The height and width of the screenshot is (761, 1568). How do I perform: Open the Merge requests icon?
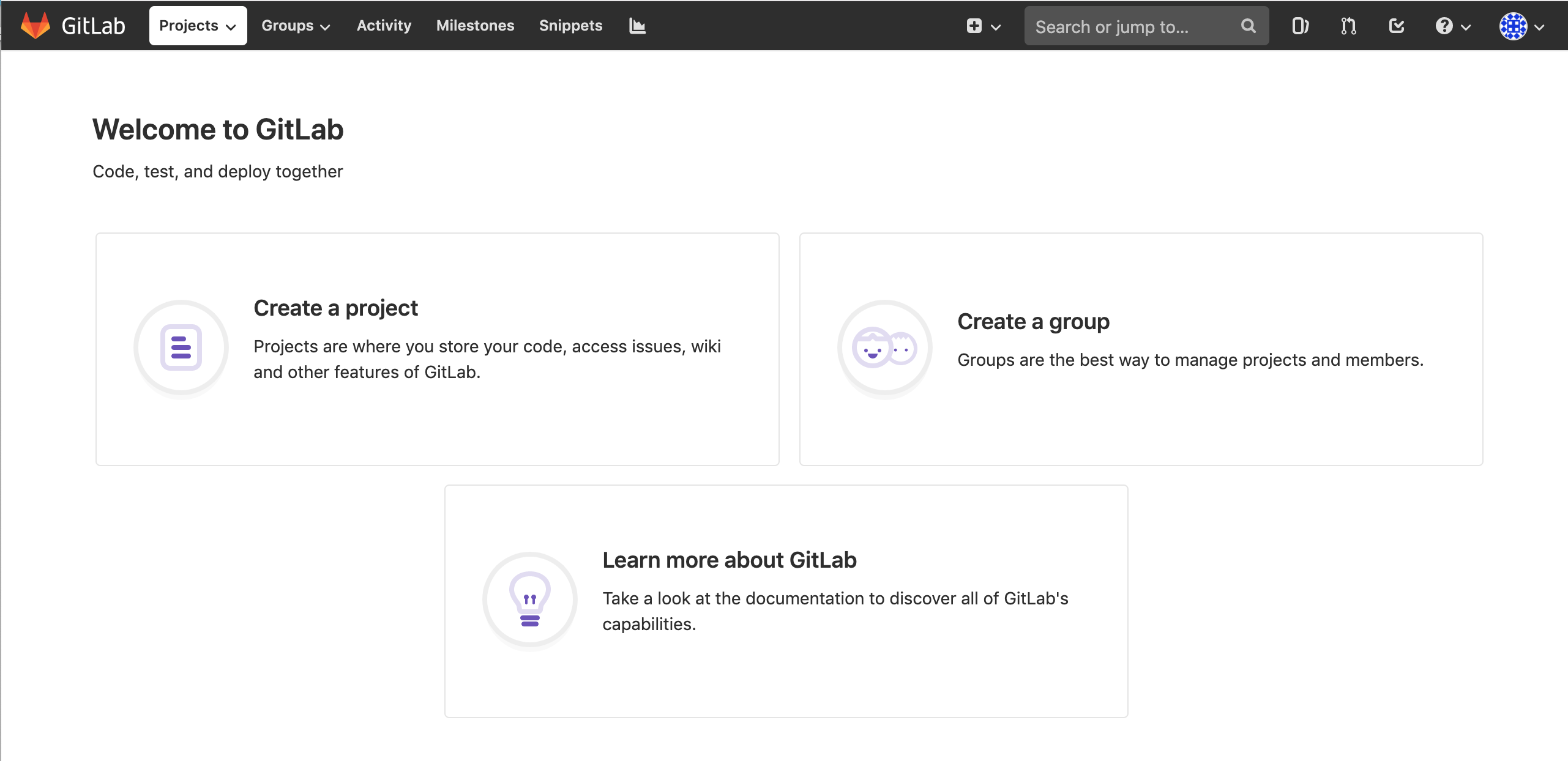[1348, 26]
